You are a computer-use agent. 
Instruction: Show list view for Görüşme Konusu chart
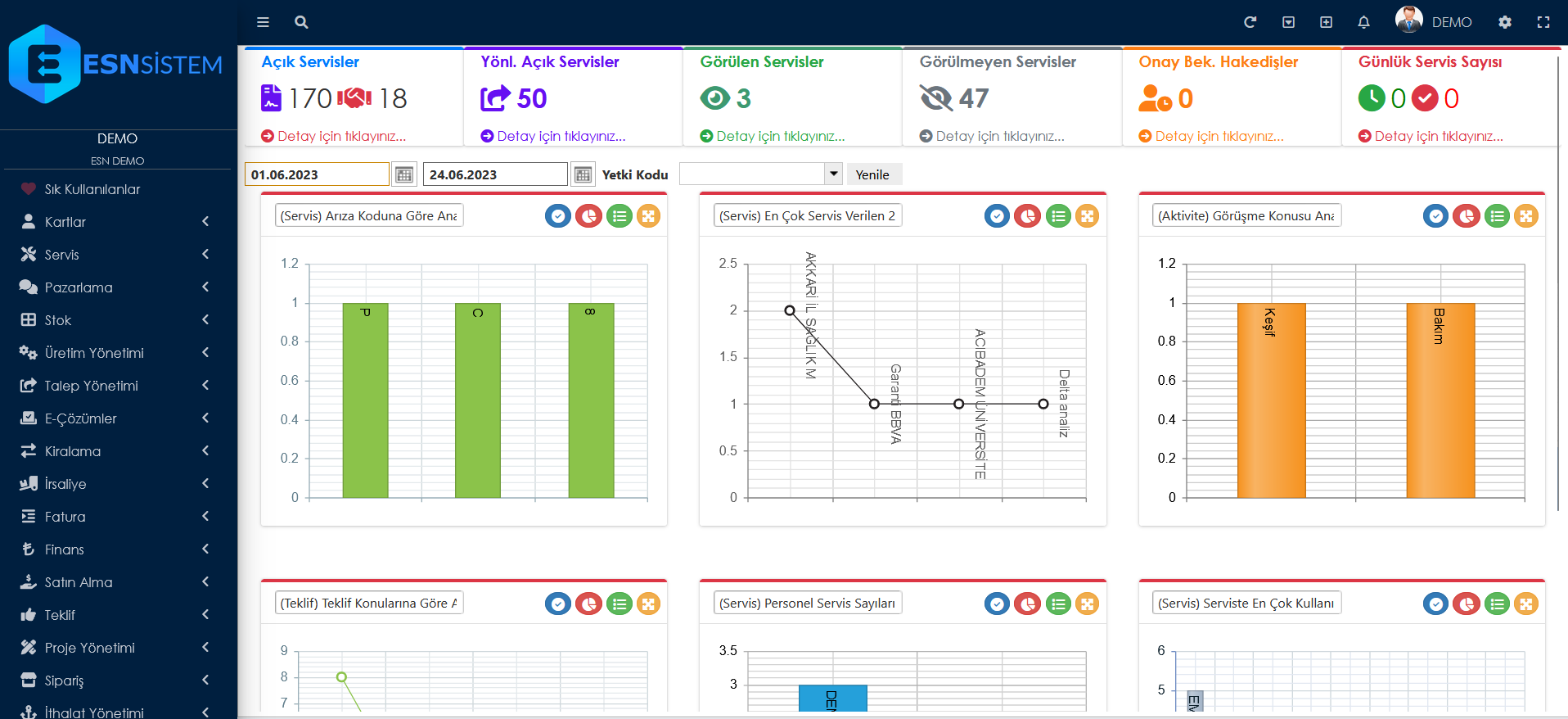(1497, 216)
